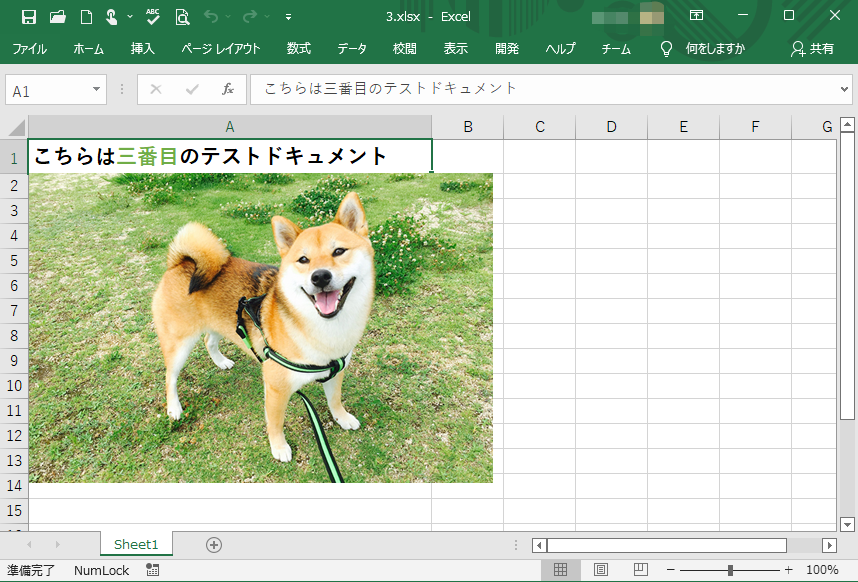This screenshot has height=582, width=858.
Task: Click the Undo icon
Action: click(211, 16)
